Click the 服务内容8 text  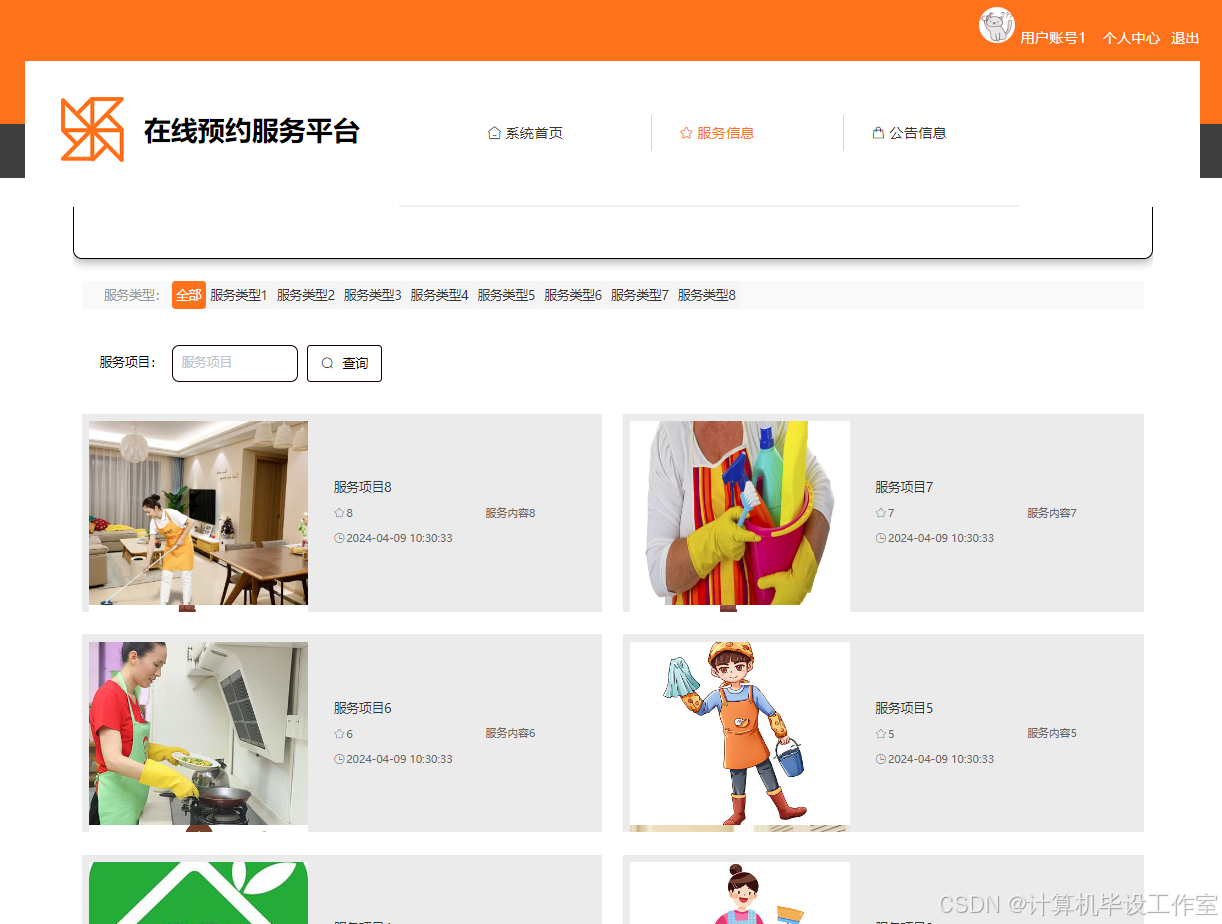510,513
